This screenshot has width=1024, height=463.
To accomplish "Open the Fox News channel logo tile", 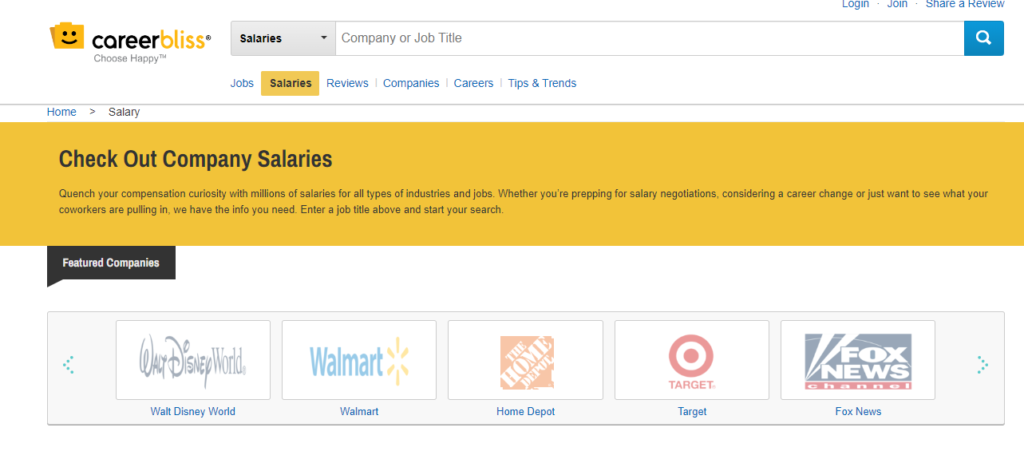I will click(857, 360).
